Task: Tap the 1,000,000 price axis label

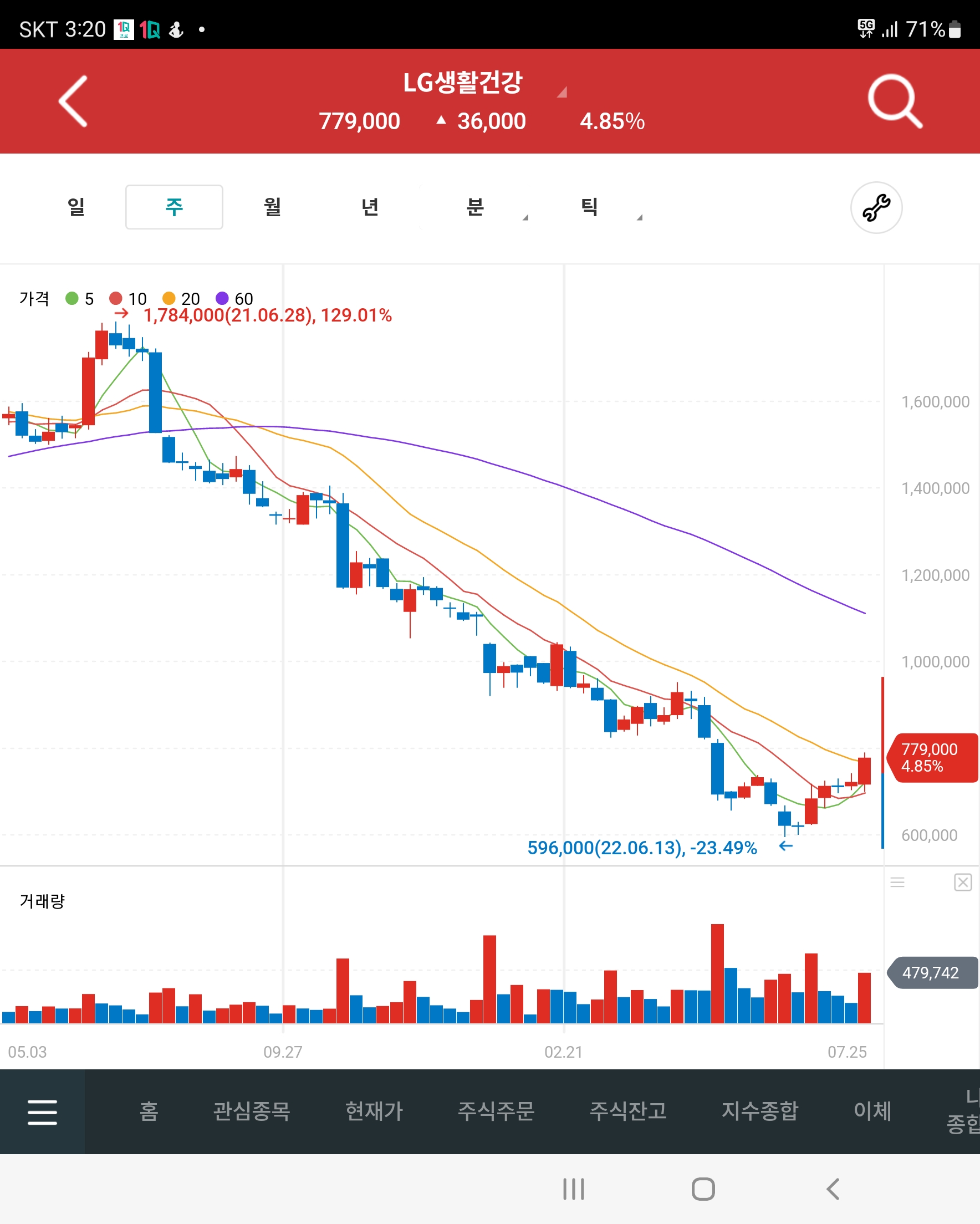Action: 935,662
